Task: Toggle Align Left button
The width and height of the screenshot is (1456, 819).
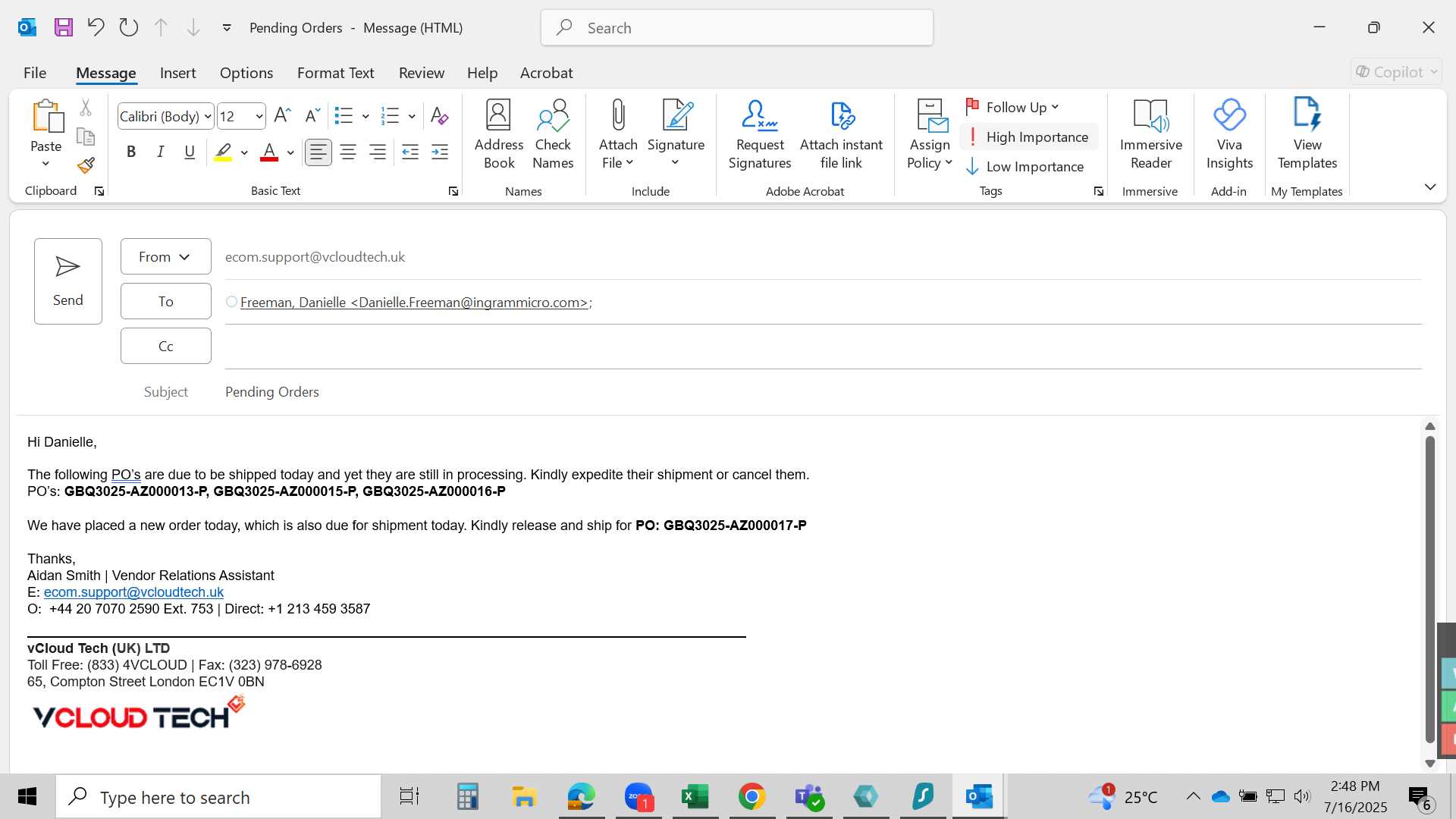Action: coord(318,152)
